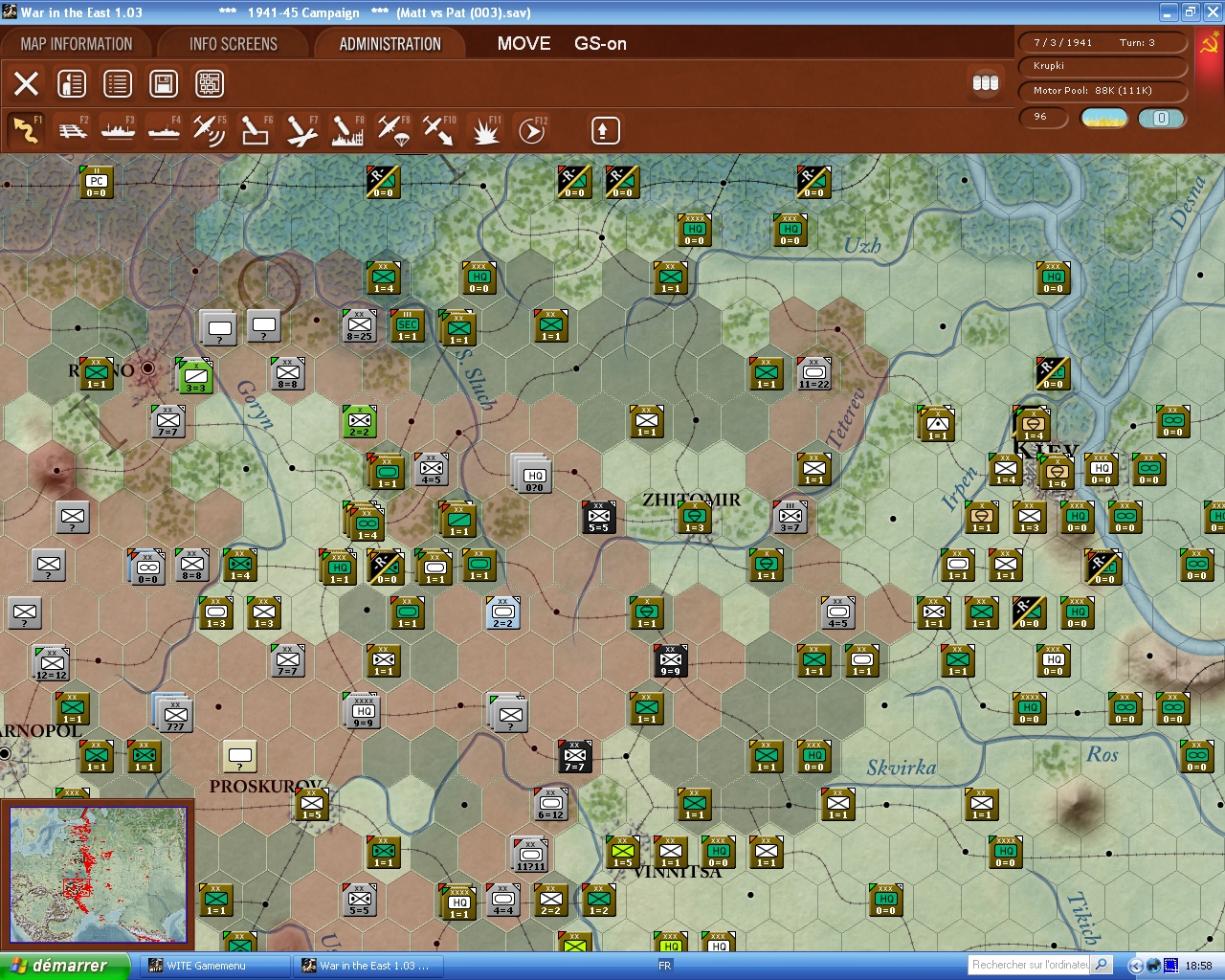
Task: Select the 5=5 black unit near Zhitomir
Action: [599, 517]
